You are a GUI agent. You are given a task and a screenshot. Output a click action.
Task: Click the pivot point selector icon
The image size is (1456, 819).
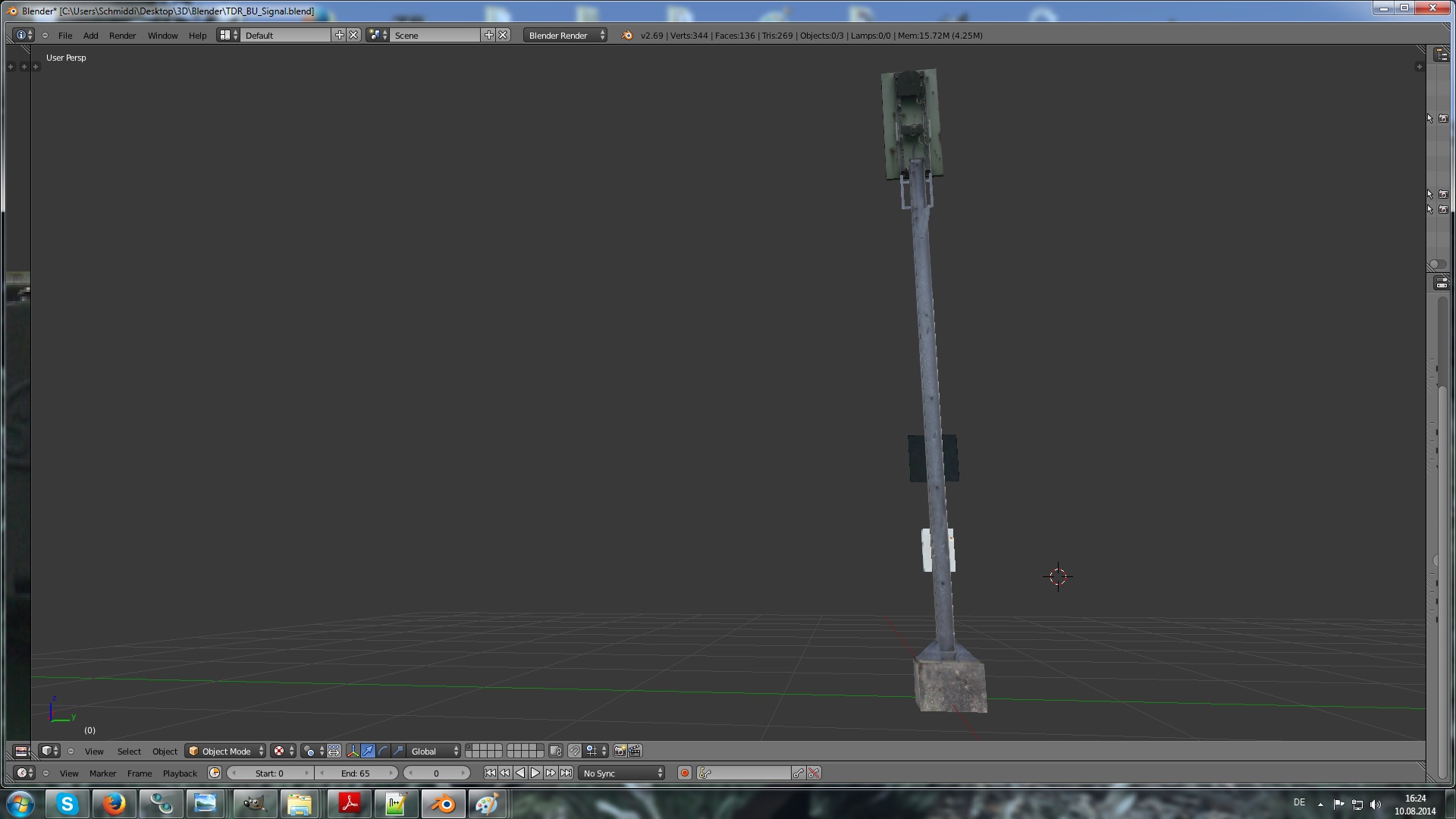click(311, 751)
